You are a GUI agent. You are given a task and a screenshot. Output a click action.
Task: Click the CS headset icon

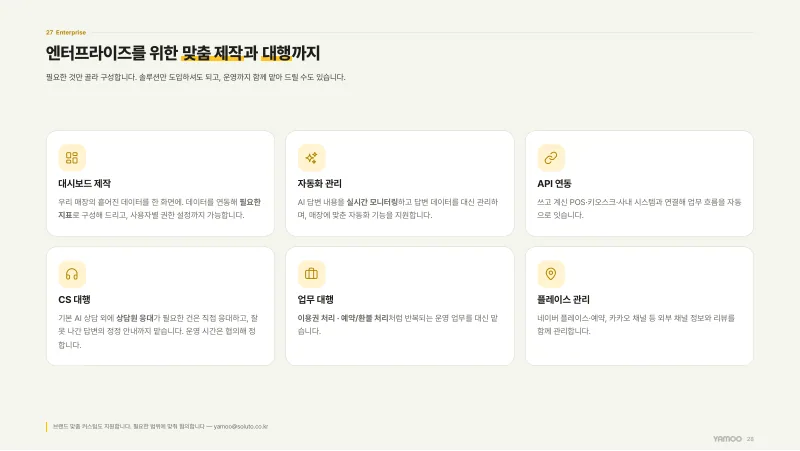(x=72, y=274)
